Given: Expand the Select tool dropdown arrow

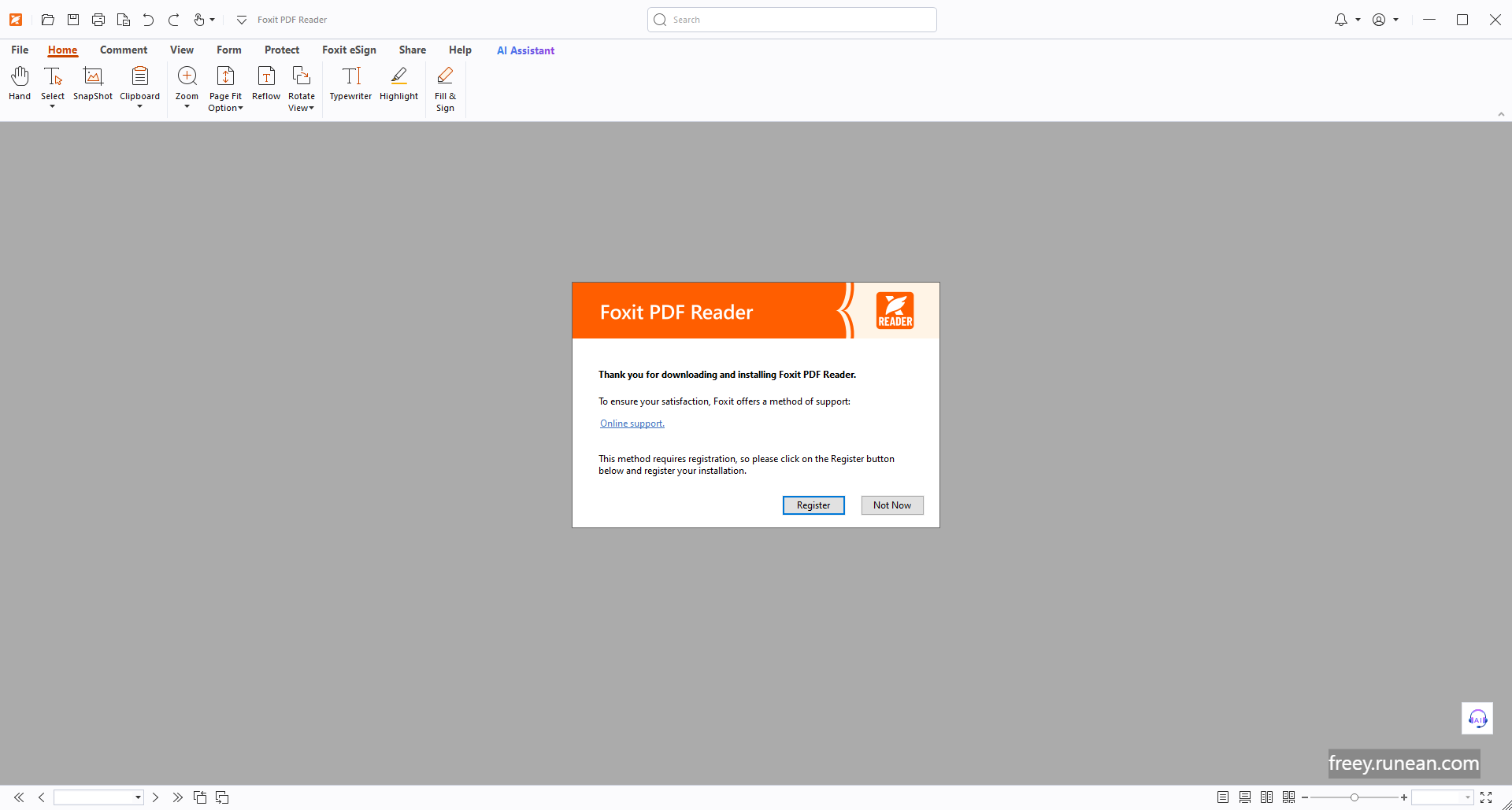Looking at the screenshot, I should coord(53,106).
